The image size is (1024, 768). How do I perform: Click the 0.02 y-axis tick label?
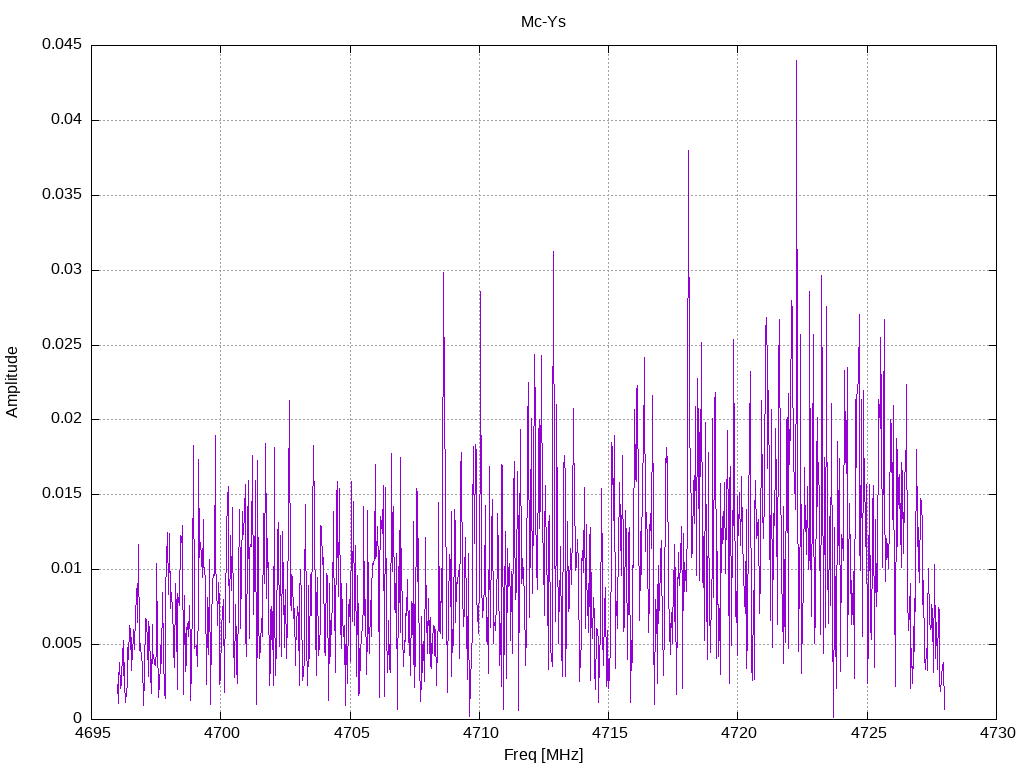(x=66, y=419)
